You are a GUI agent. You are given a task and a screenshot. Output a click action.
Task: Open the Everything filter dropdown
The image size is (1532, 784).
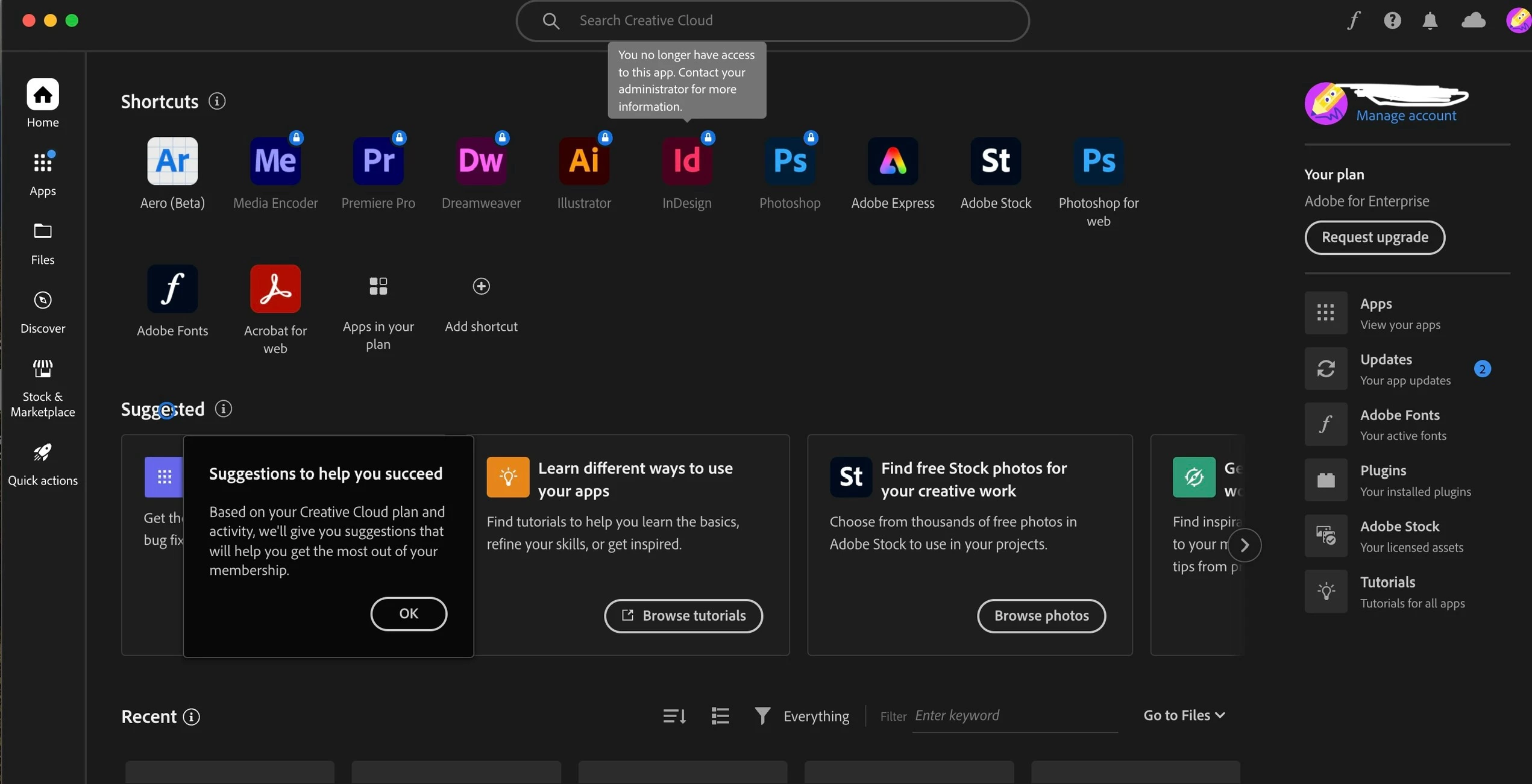(802, 716)
